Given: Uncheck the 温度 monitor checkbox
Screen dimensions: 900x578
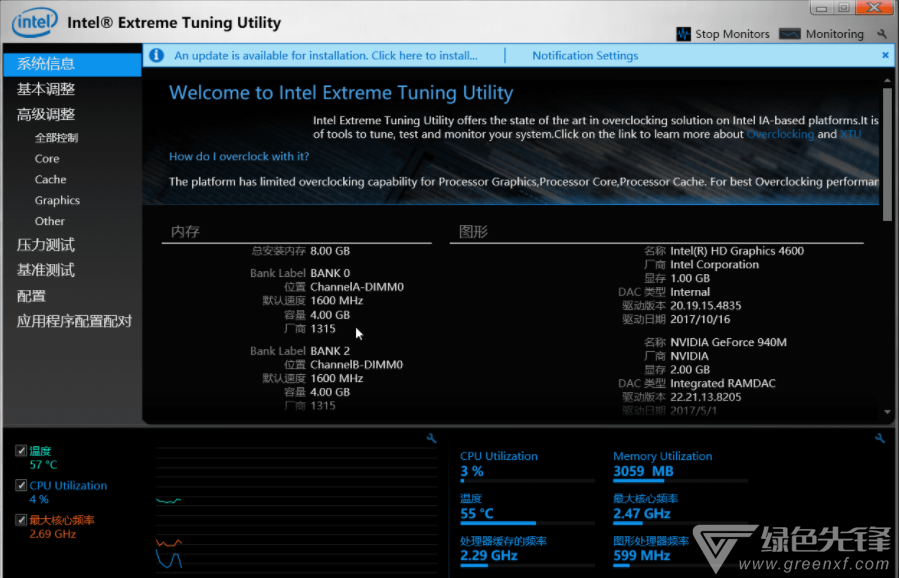Looking at the screenshot, I should click(x=21, y=451).
